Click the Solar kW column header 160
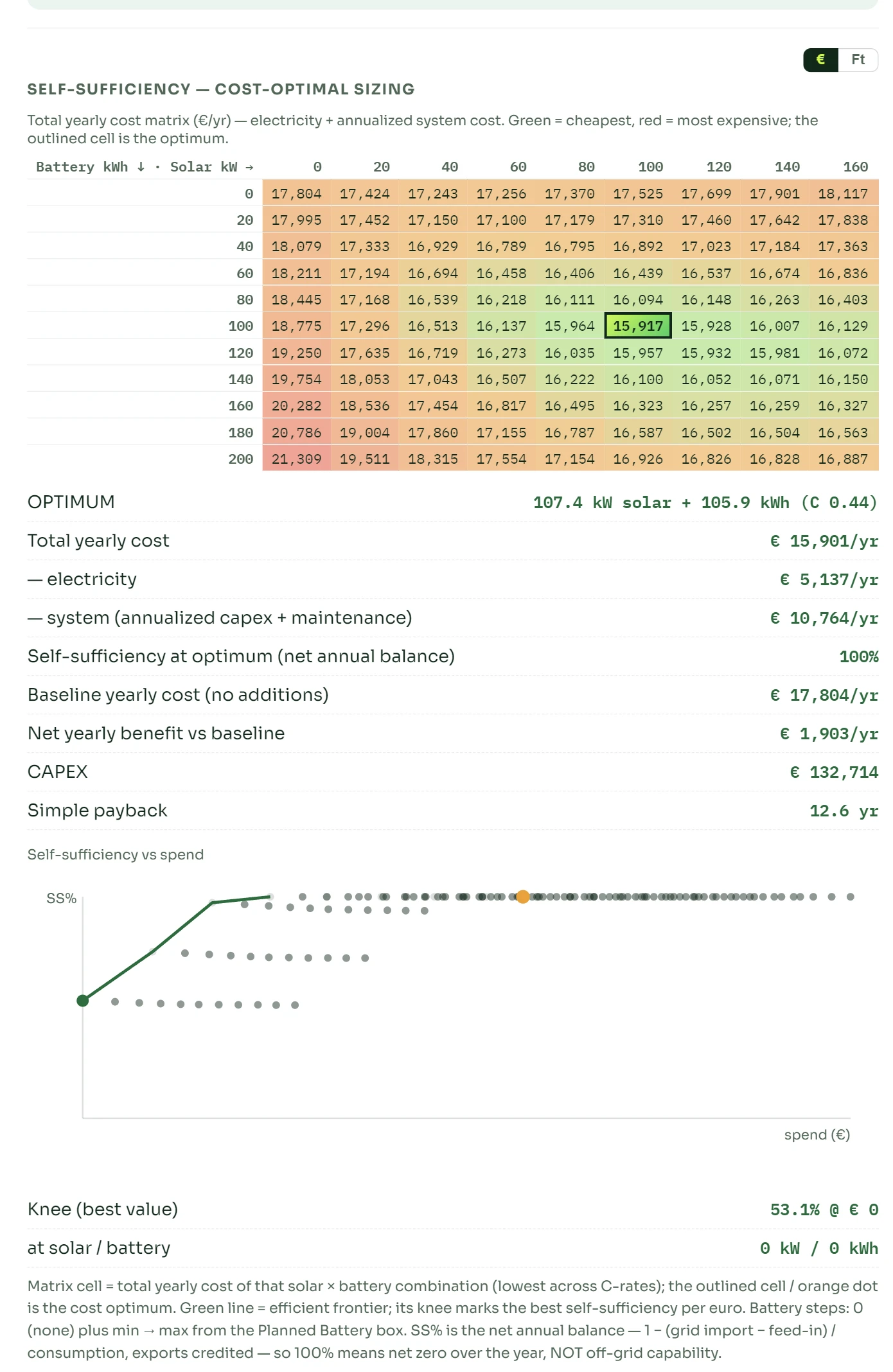Viewport: 893px width, 1372px height. [x=856, y=167]
